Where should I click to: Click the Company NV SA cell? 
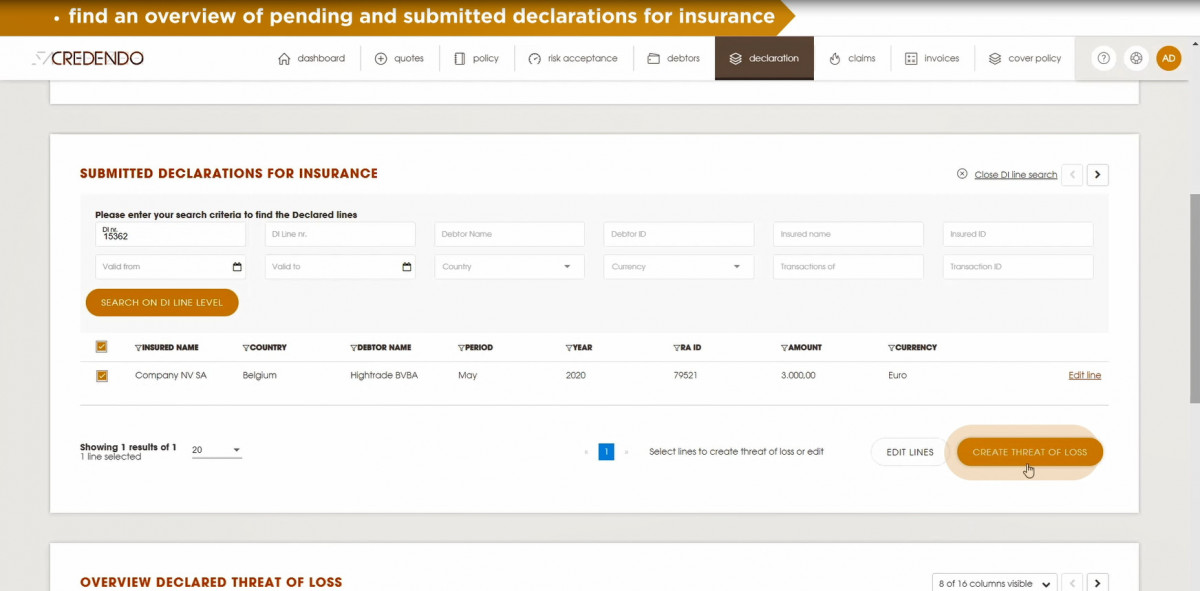pos(171,376)
